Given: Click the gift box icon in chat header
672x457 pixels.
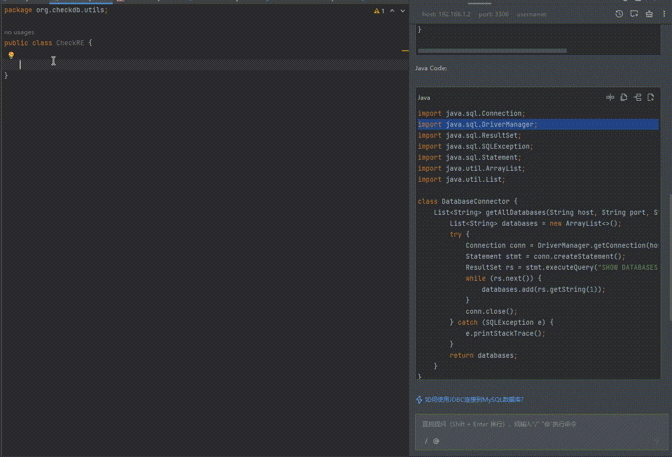Looking at the screenshot, I should (x=649, y=14).
